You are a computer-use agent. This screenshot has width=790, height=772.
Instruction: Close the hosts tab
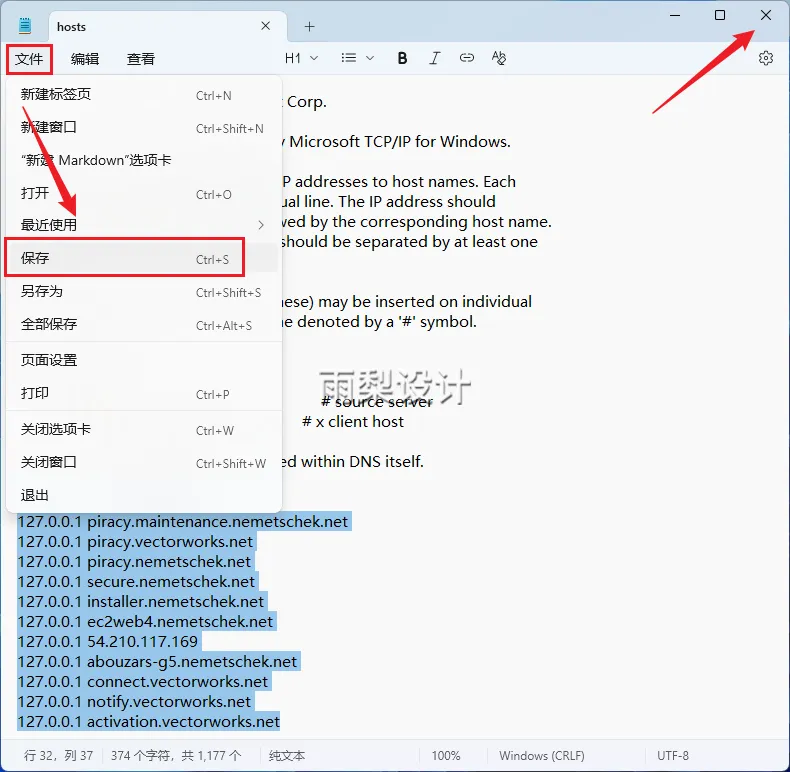click(x=266, y=26)
